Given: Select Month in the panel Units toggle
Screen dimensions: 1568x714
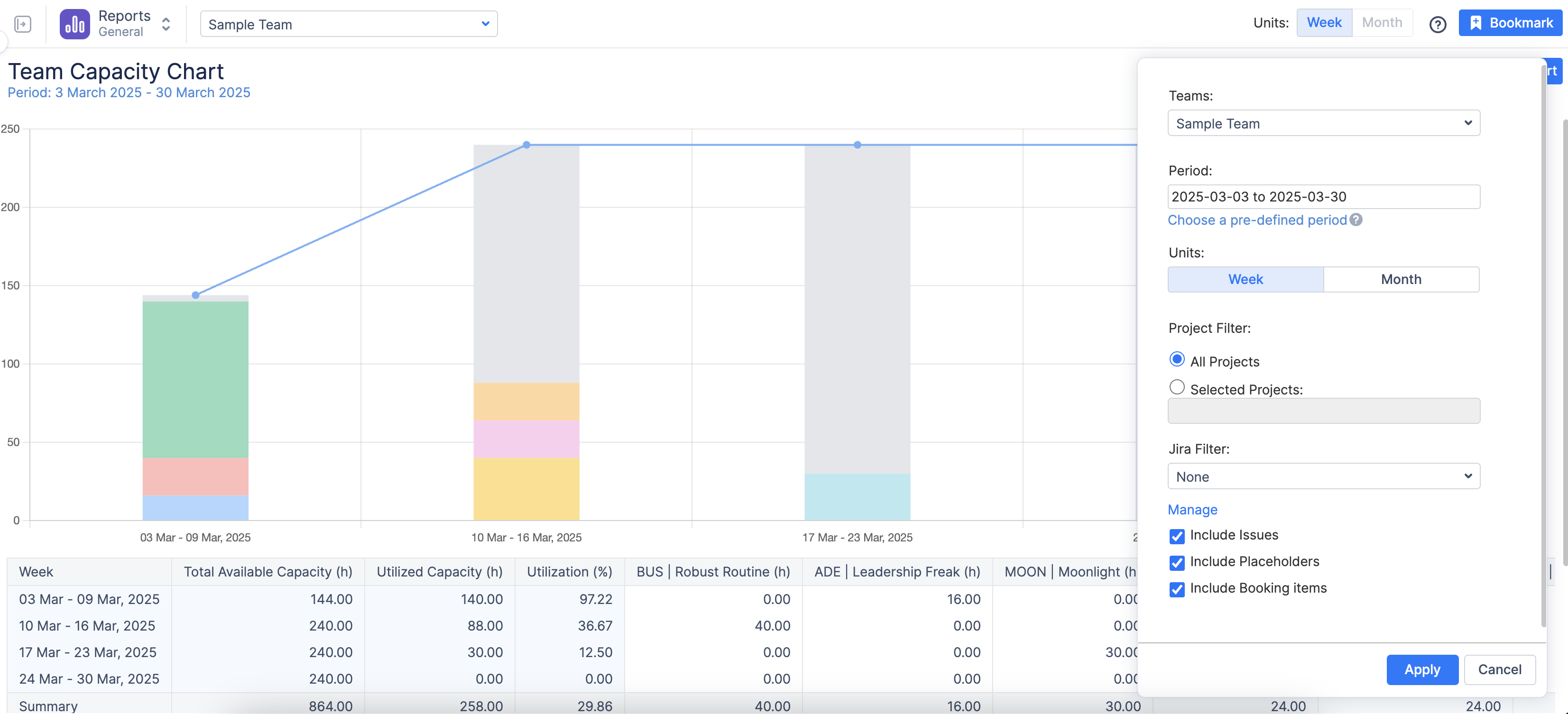Looking at the screenshot, I should tap(1401, 279).
